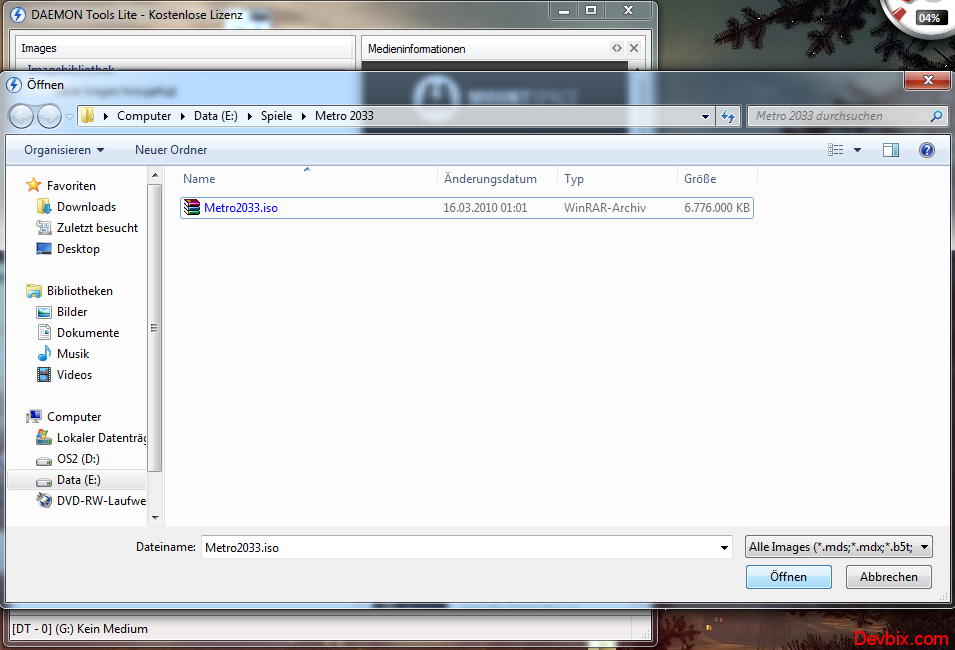Image resolution: width=955 pixels, height=650 pixels.
Task: Click the Musik note icon
Action: tap(44, 353)
